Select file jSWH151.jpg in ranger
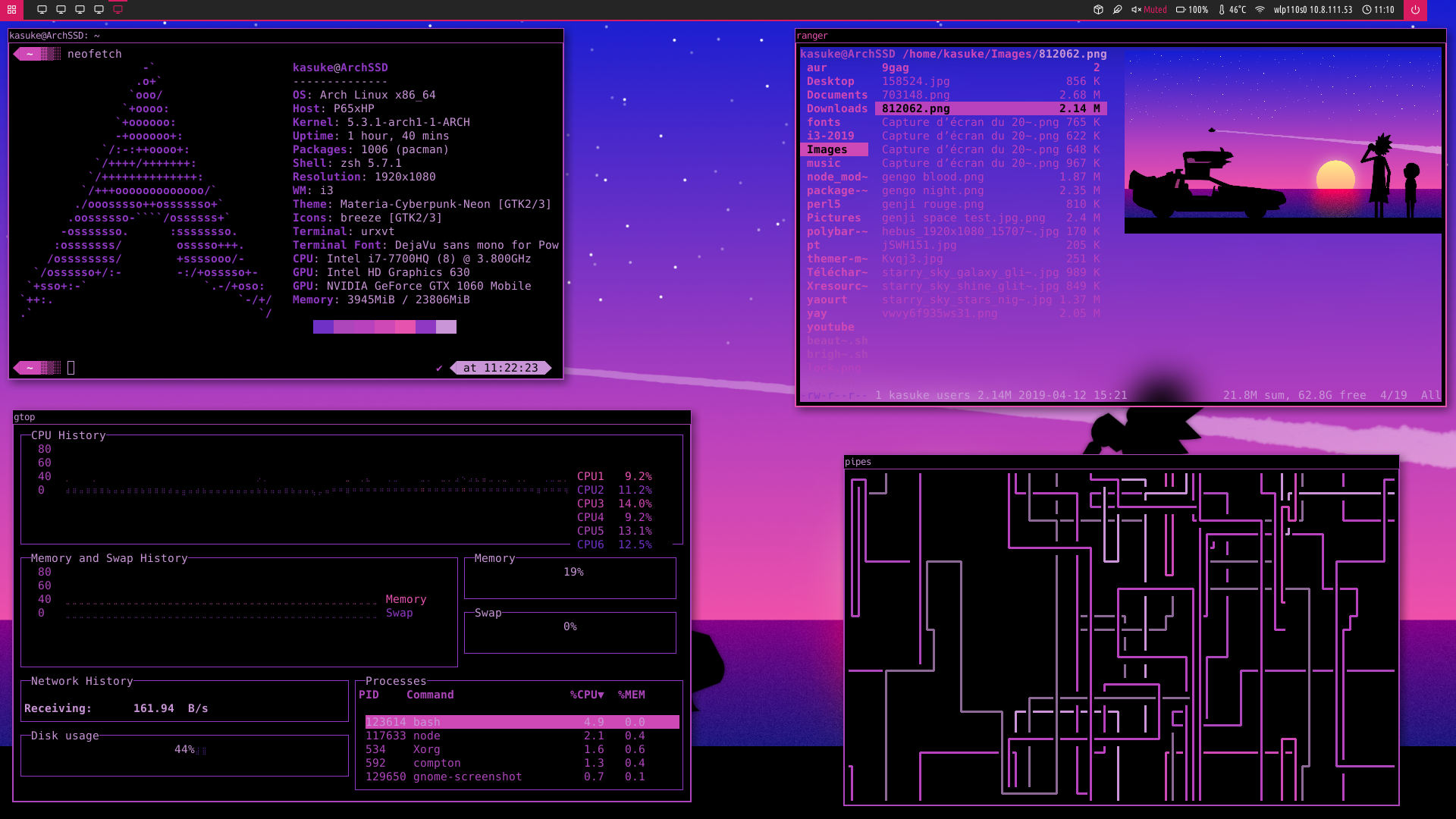 pyautogui.click(x=990, y=245)
